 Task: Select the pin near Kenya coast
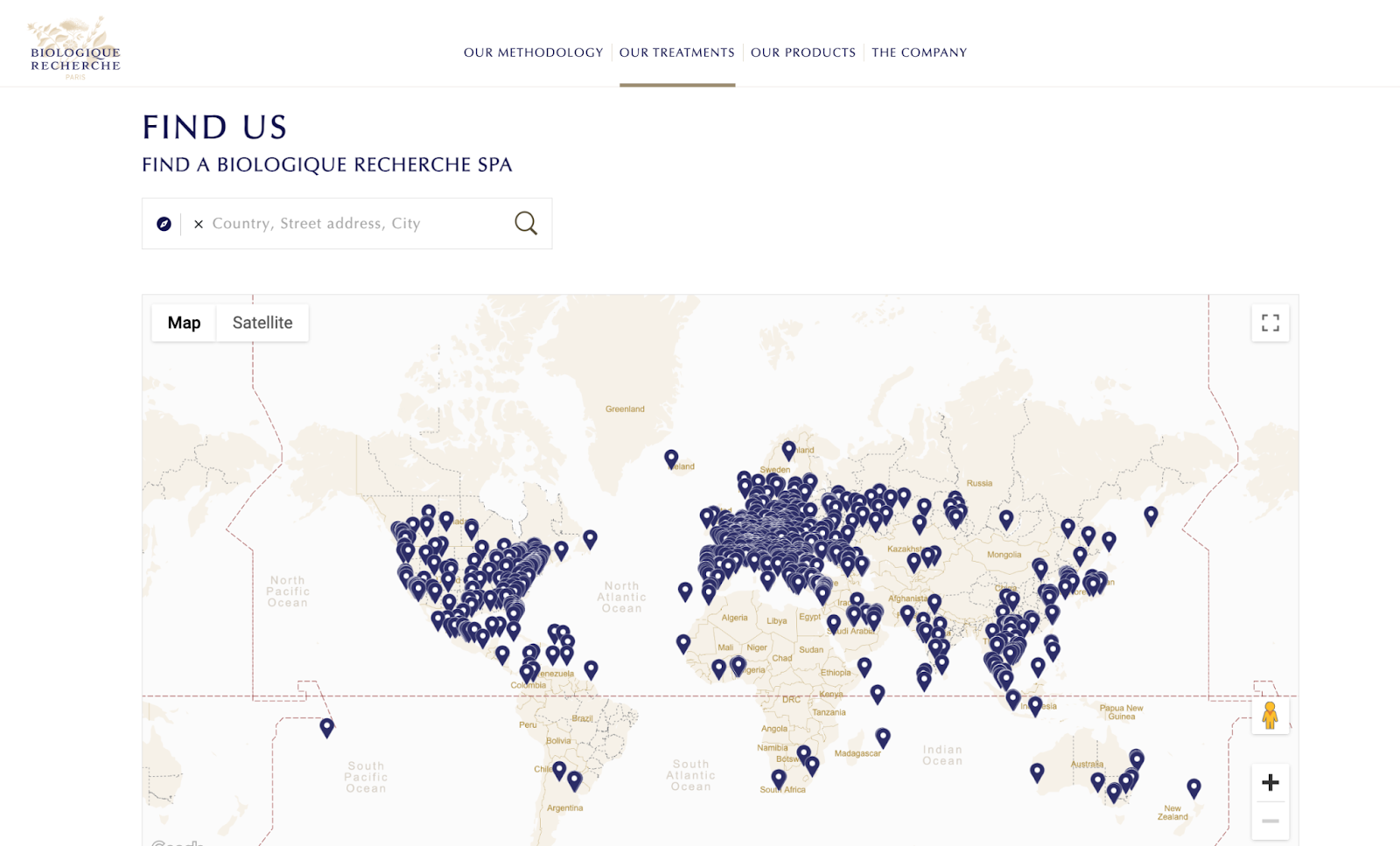tap(878, 695)
